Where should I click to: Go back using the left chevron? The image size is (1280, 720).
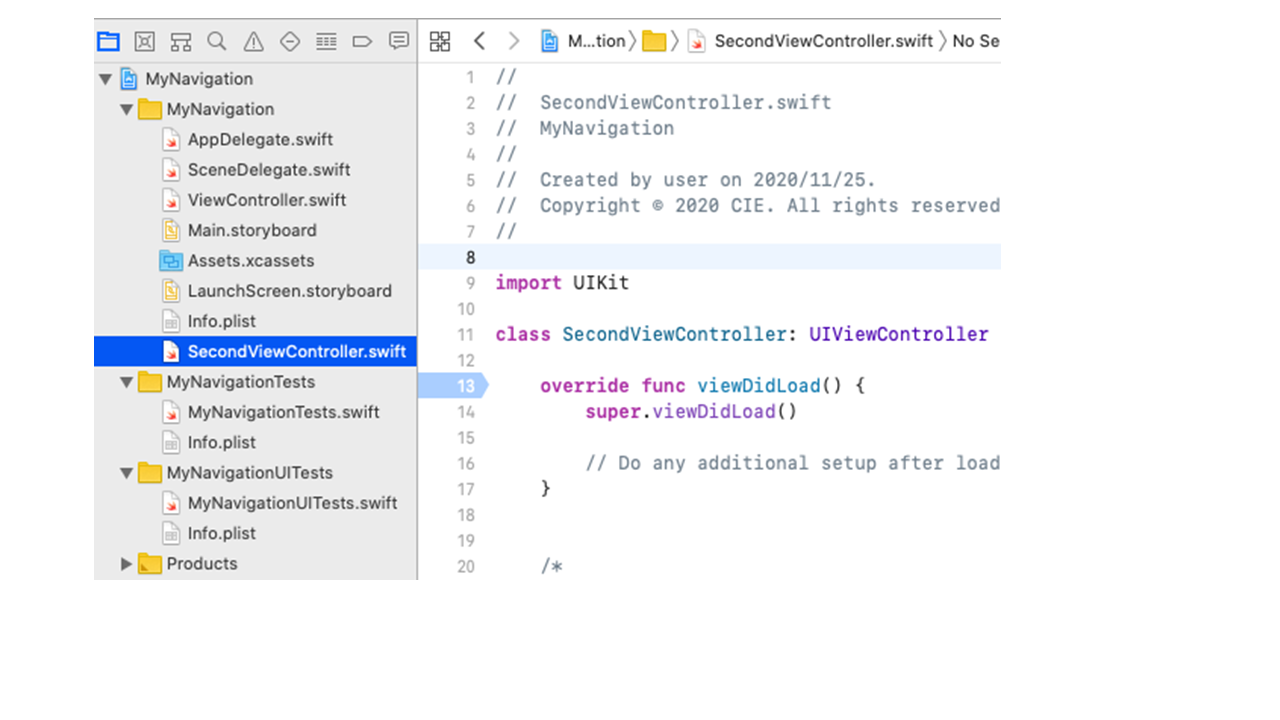480,41
